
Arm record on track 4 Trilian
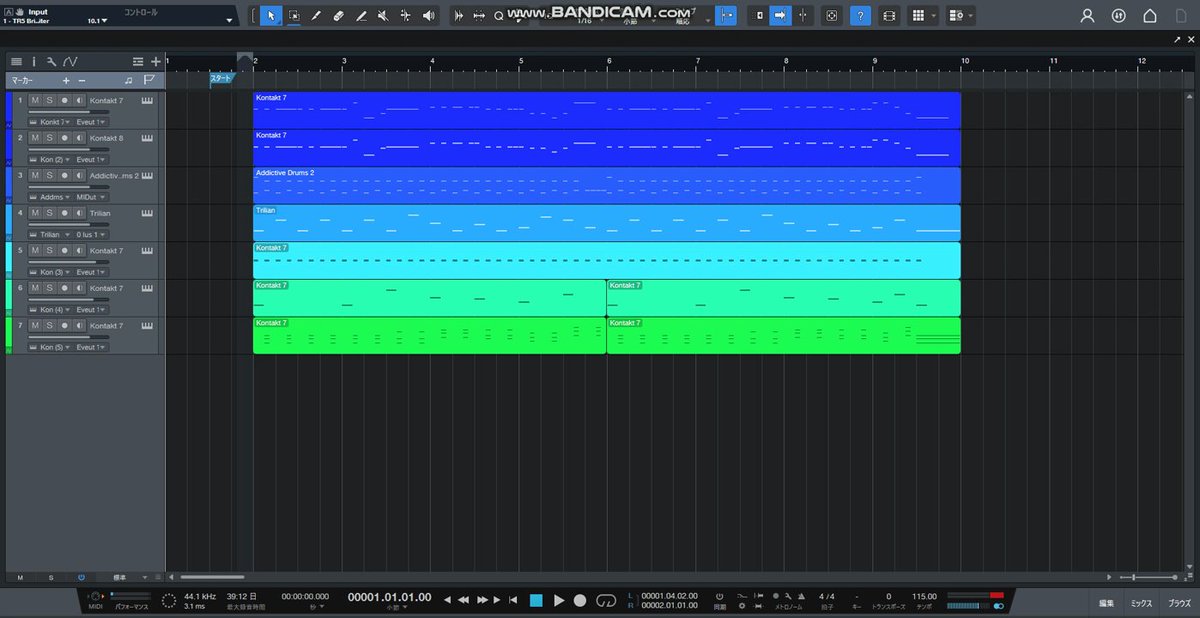64,213
